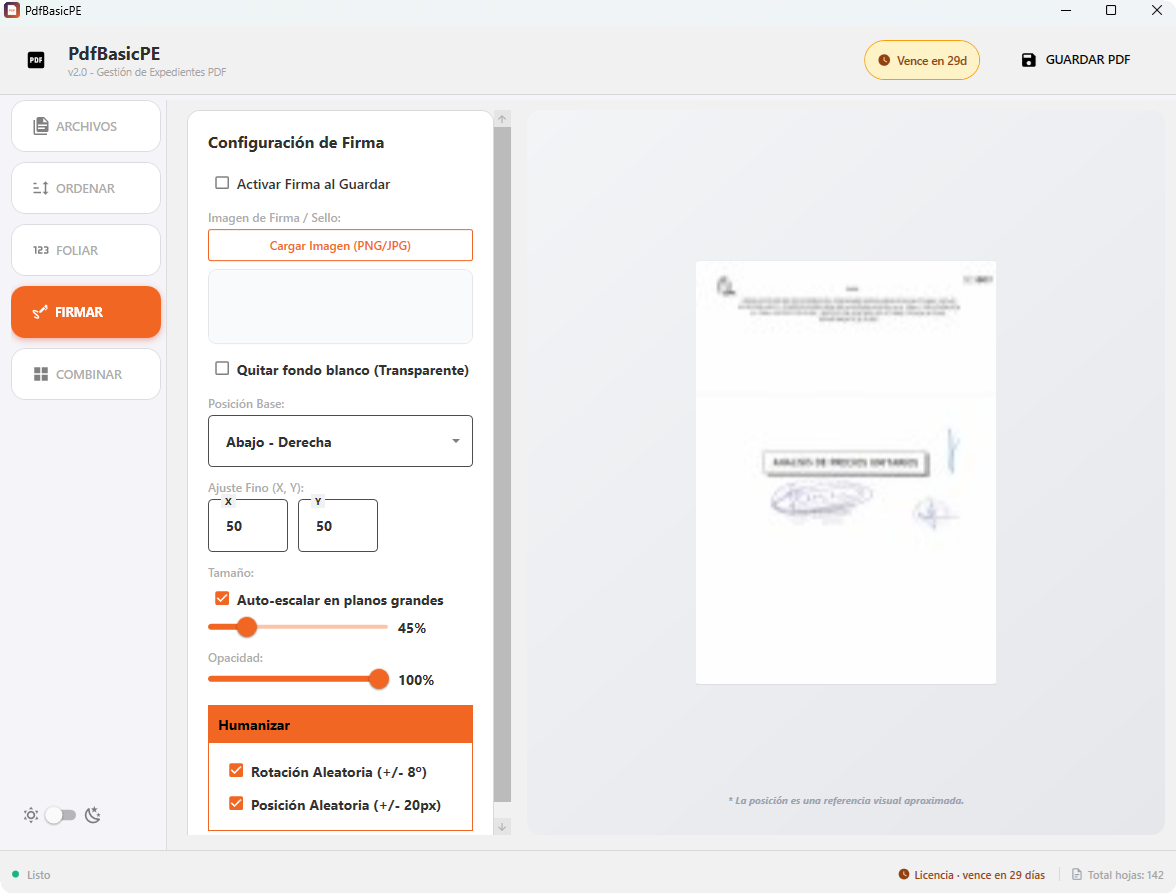This screenshot has width=1176, height=893.
Task: Click the PDF page preview thumbnail
Action: tap(846, 472)
